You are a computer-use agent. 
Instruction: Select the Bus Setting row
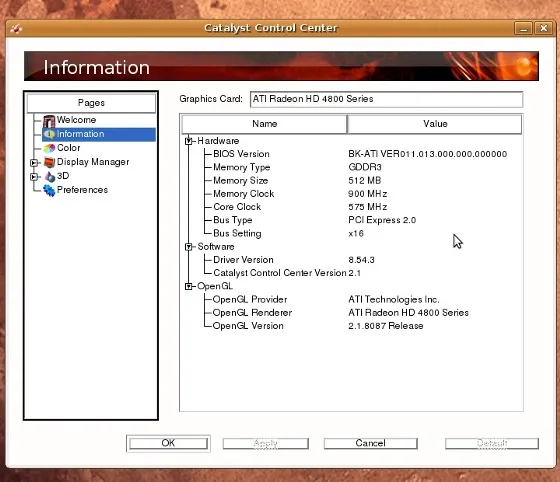(237, 233)
